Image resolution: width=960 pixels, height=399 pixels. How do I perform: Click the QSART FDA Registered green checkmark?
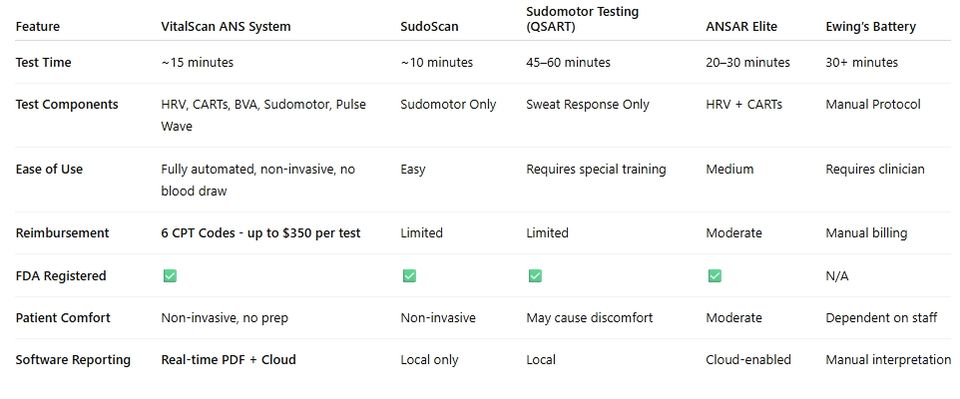535,276
